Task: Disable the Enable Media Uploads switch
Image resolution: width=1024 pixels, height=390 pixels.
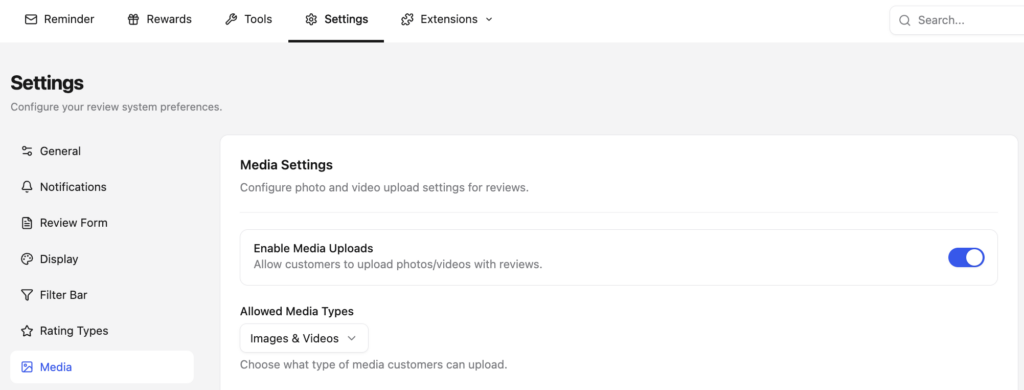Action: click(x=966, y=257)
